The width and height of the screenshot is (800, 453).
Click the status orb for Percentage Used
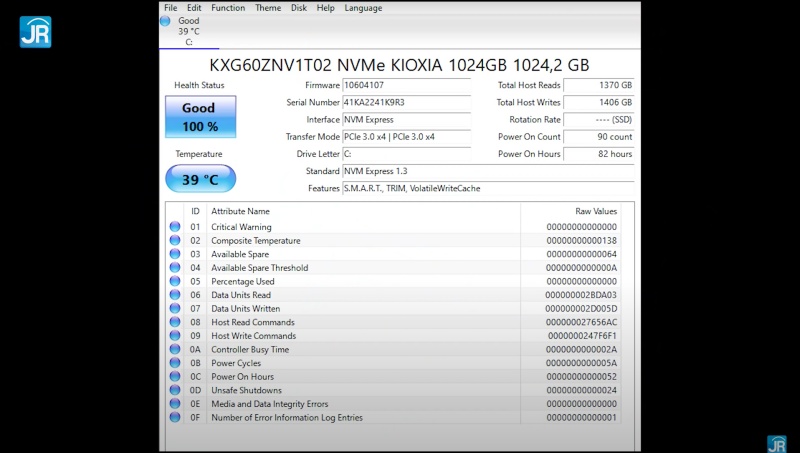(175, 281)
